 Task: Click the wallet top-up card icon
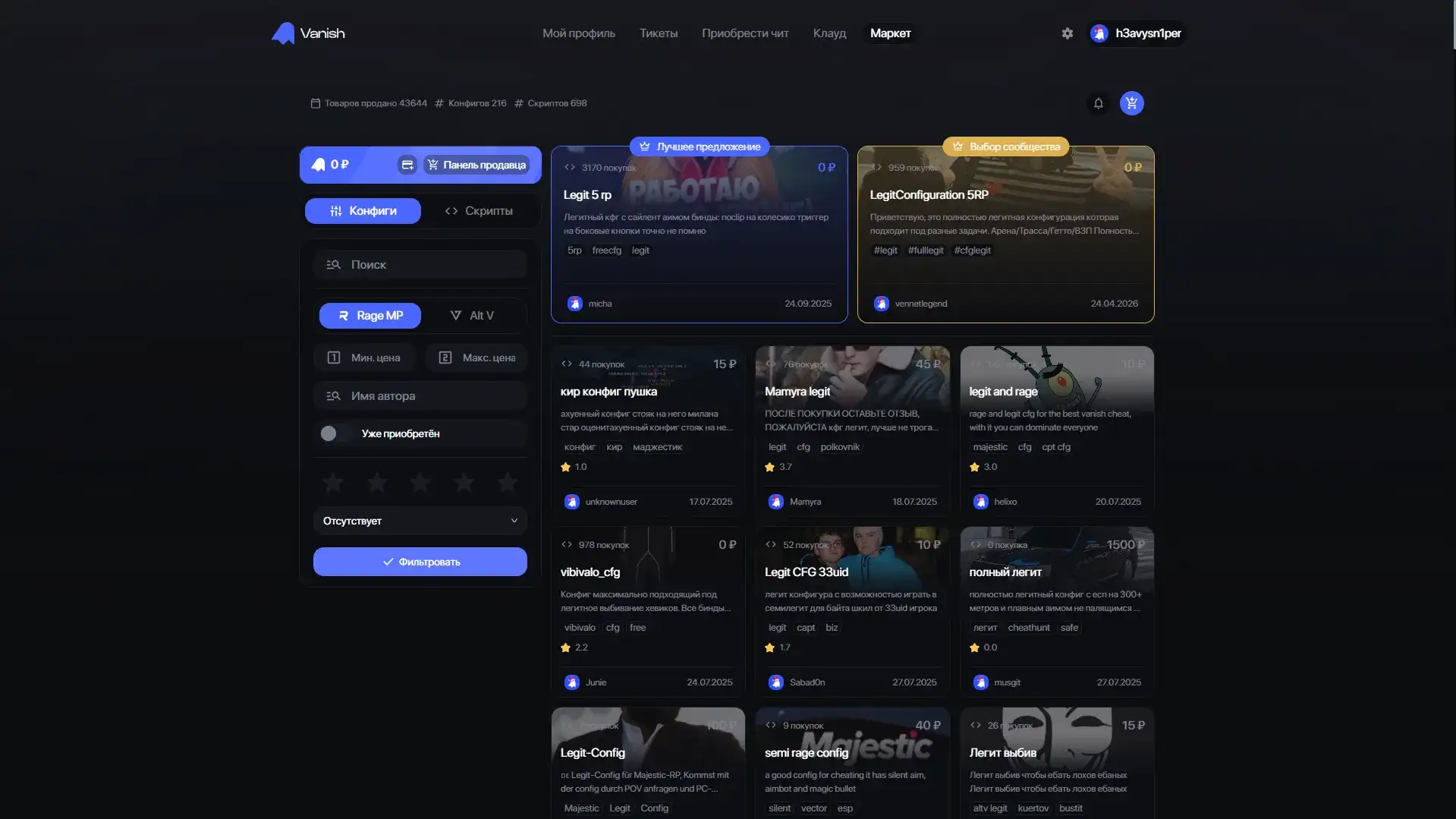point(407,165)
